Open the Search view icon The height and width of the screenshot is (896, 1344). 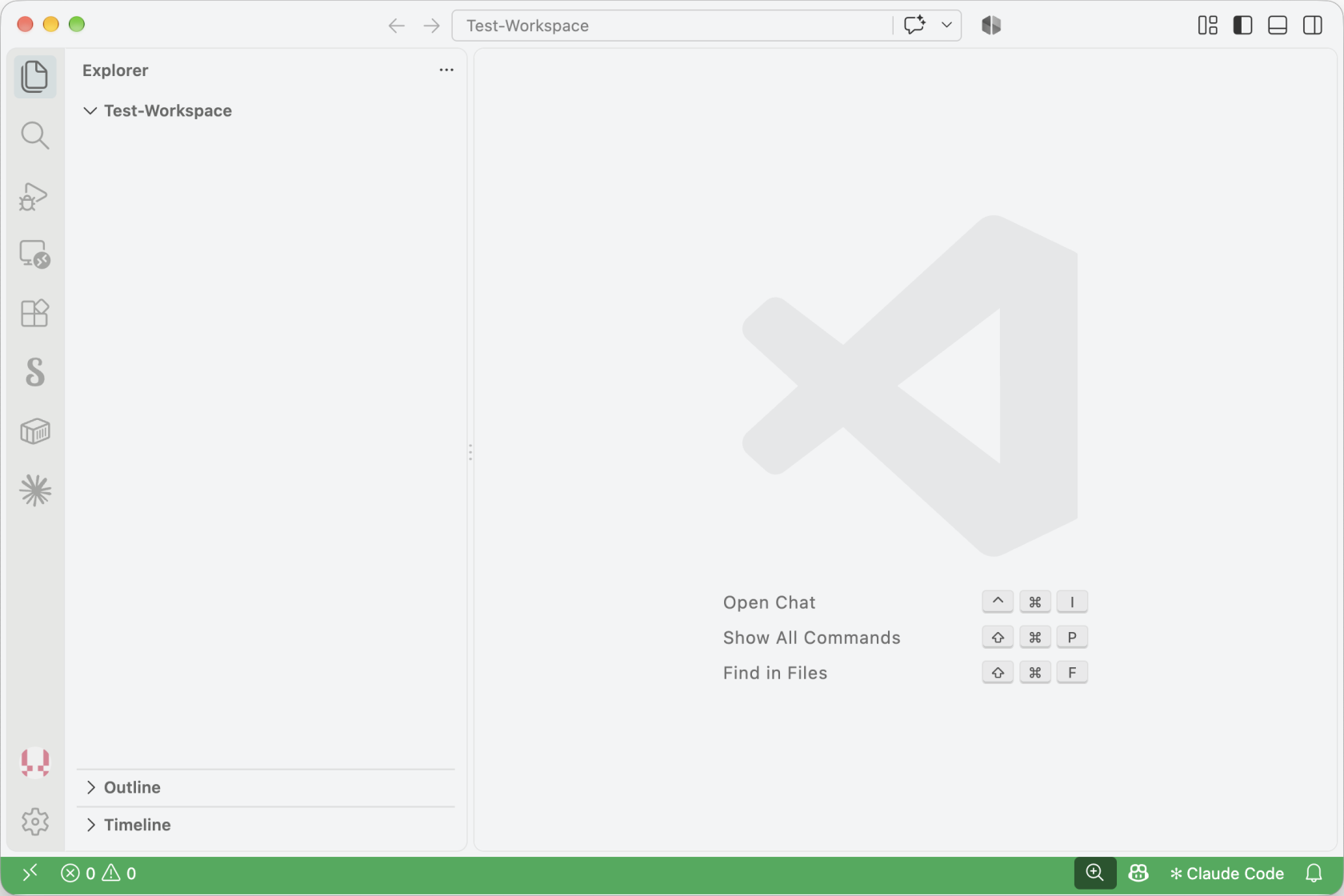coord(35,136)
